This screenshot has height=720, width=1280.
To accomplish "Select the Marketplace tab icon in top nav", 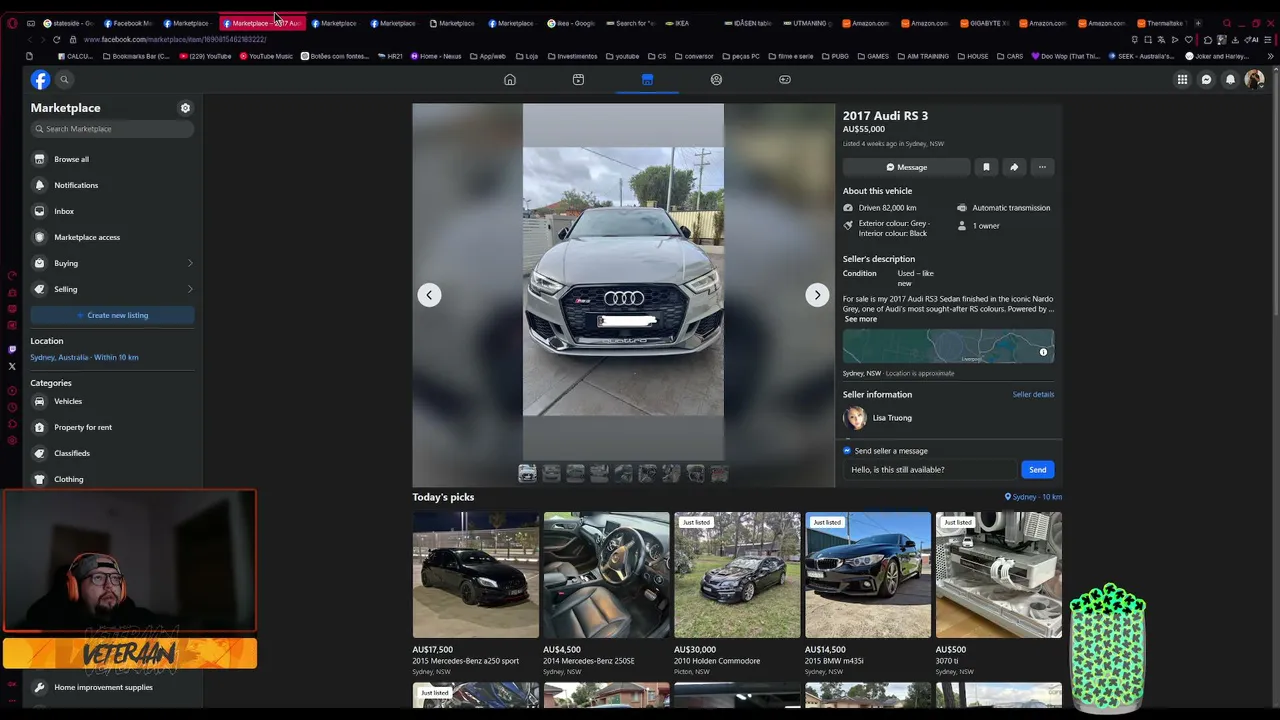I will click(647, 80).
